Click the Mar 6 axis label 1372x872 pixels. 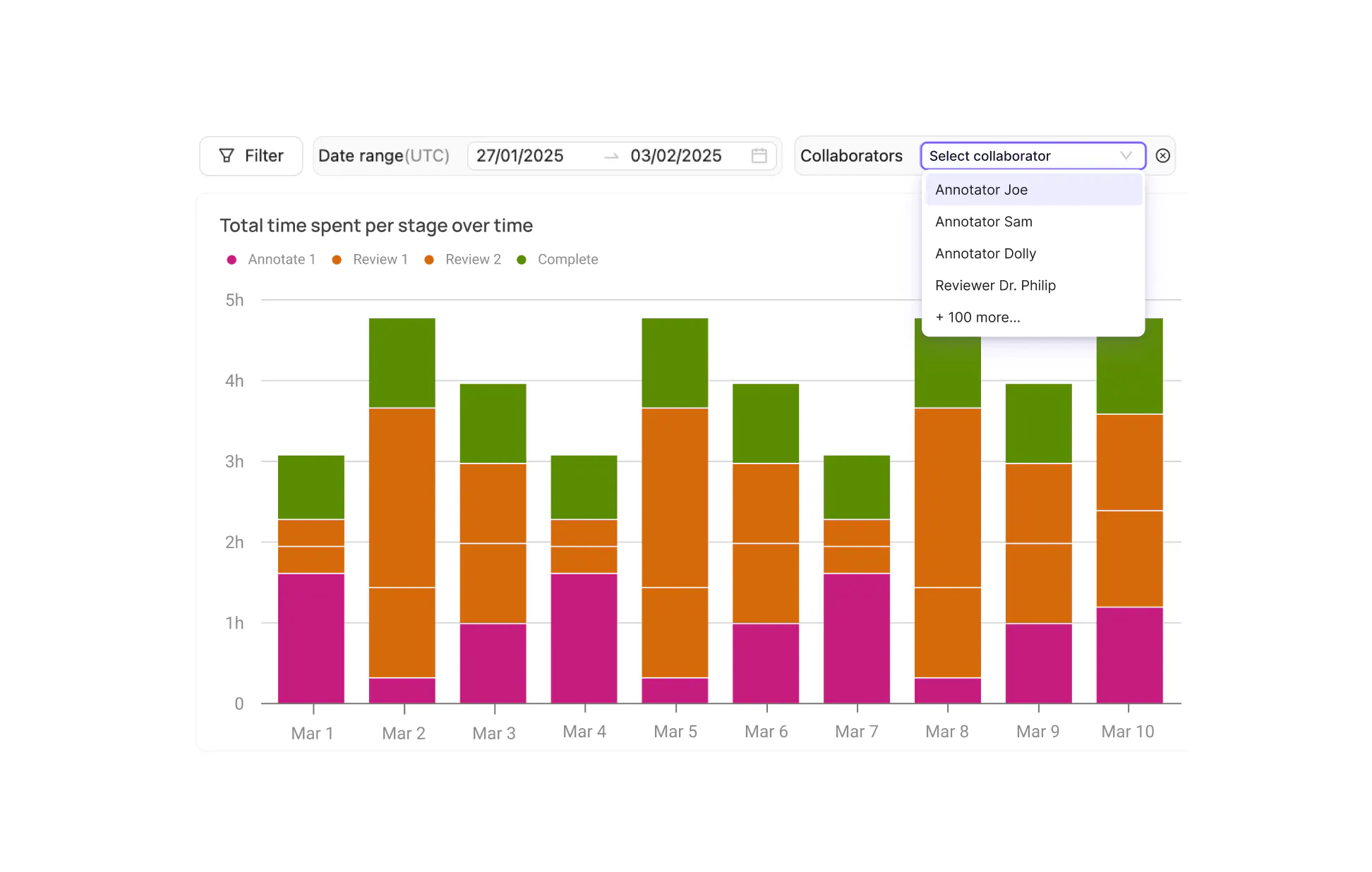point(766,732)
